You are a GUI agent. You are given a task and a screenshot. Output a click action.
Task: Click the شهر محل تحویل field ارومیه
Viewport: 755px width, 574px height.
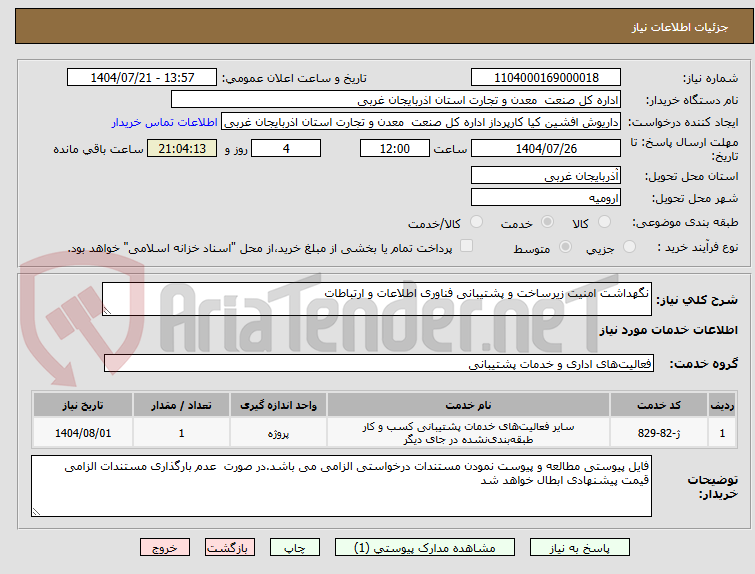coord(546,197)
